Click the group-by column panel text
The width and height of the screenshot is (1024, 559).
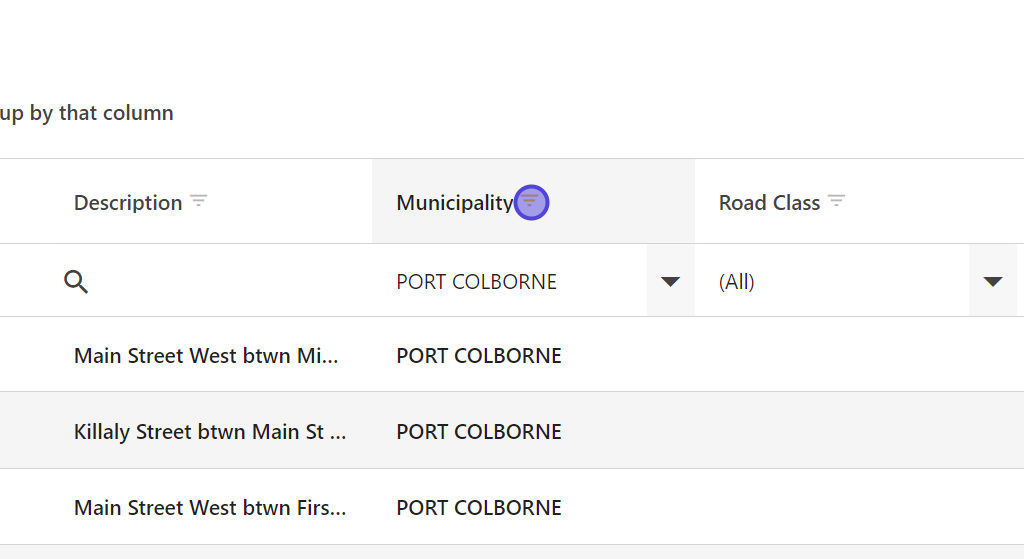pyautogui.click(x=87, y=113)
